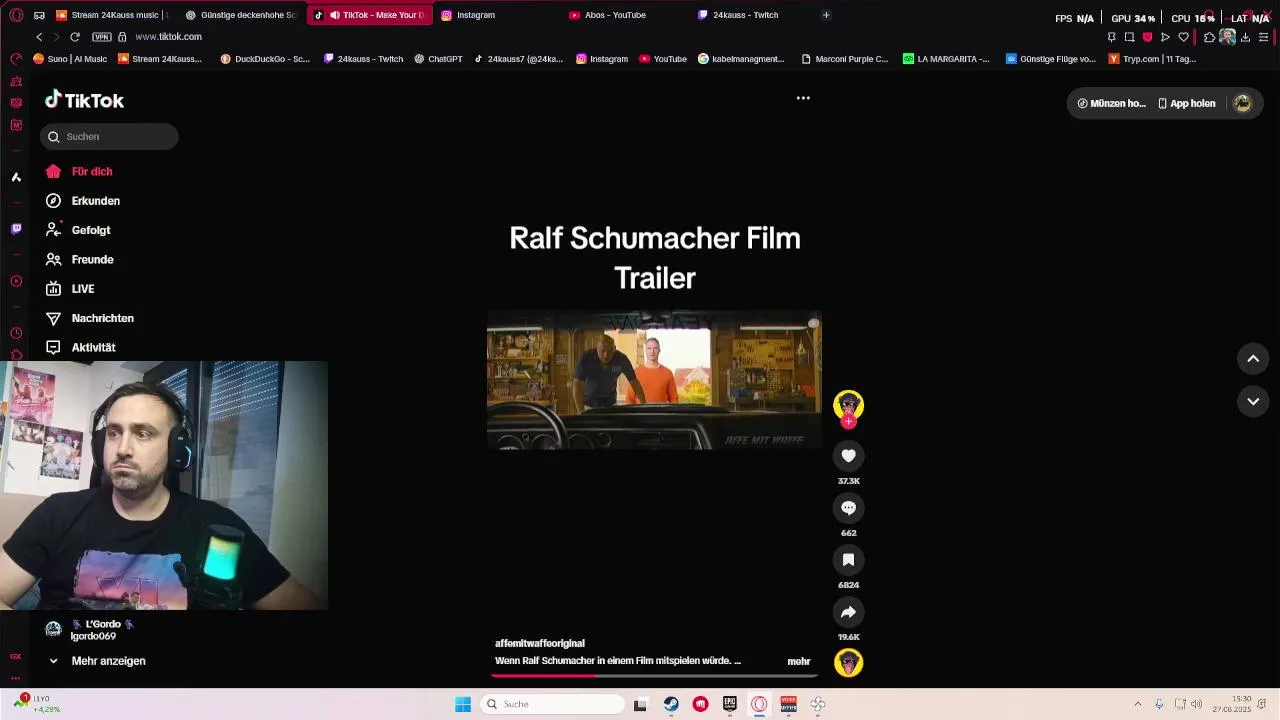Open the Twitch icon in Opera sidebar
Screen dimensions: 1280x720
16,229
